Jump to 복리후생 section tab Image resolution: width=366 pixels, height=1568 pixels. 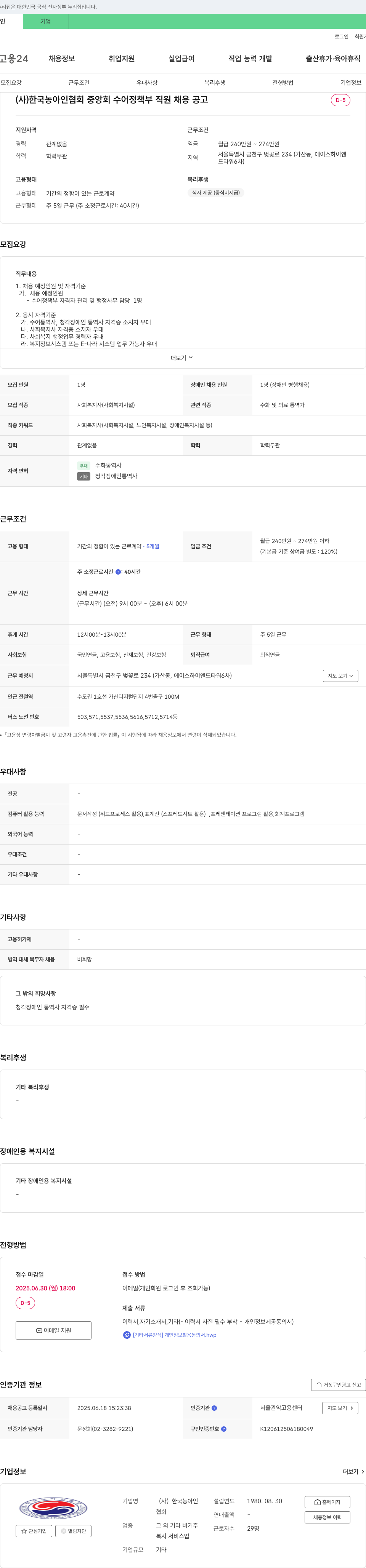[215, 83]
